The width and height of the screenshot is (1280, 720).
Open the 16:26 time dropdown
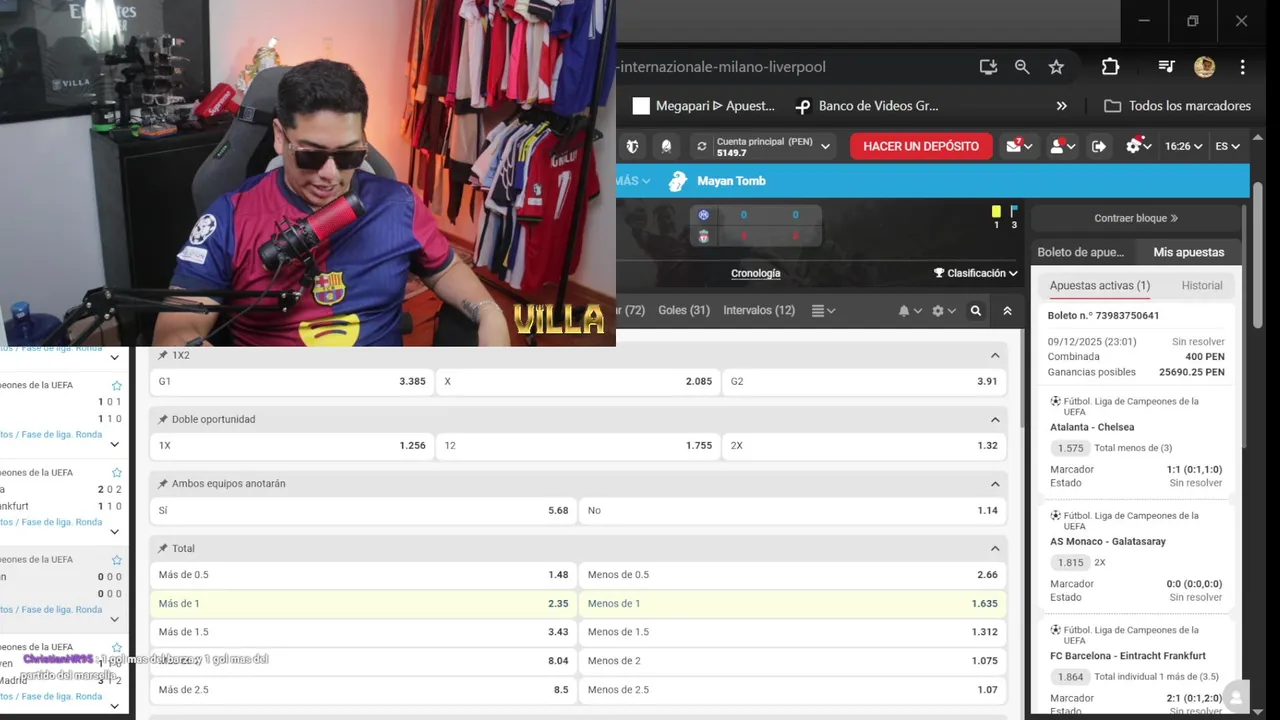(1184, 146)
